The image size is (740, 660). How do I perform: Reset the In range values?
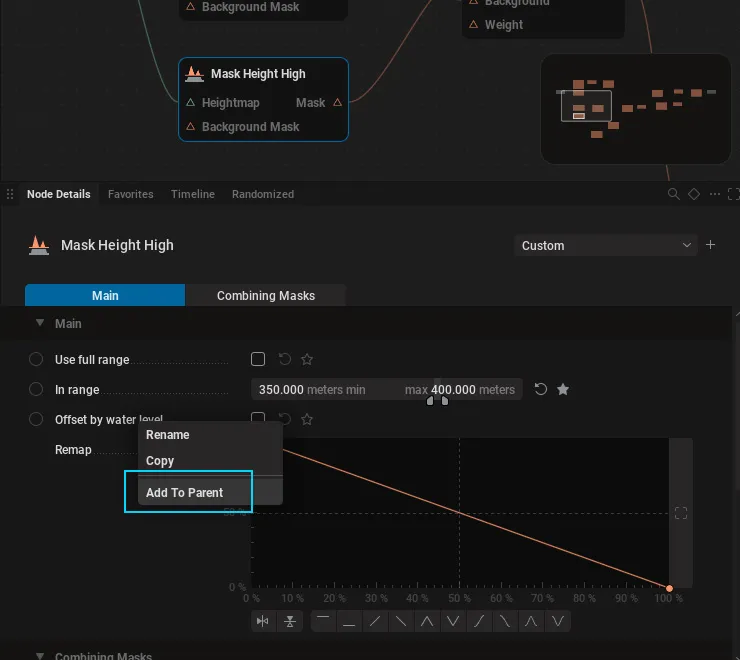[x=541, y=389]
